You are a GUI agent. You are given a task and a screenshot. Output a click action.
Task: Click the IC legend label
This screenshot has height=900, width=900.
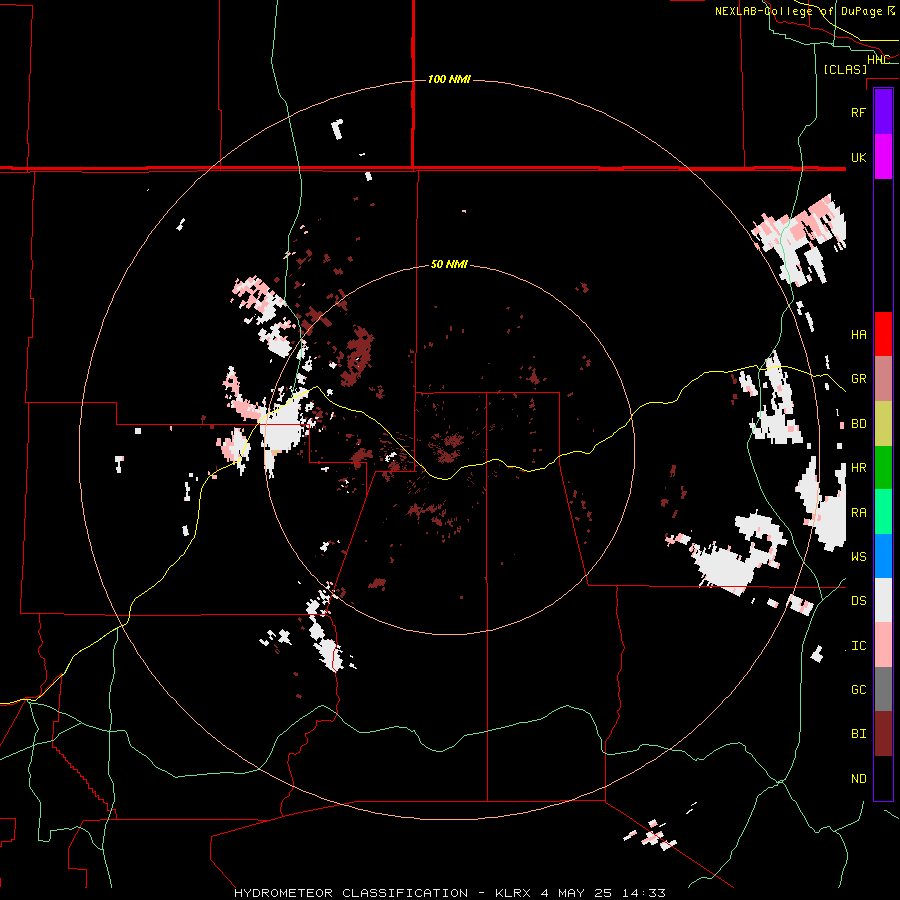[858, 646]
